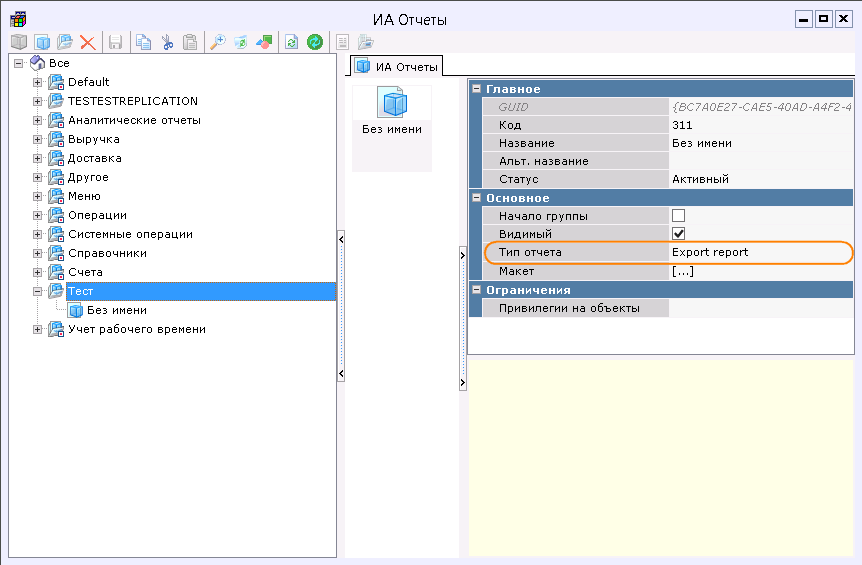Click the magnifier search icon in toolbar
The width and height of the screenshot is (862, 565).
point(217,42)
